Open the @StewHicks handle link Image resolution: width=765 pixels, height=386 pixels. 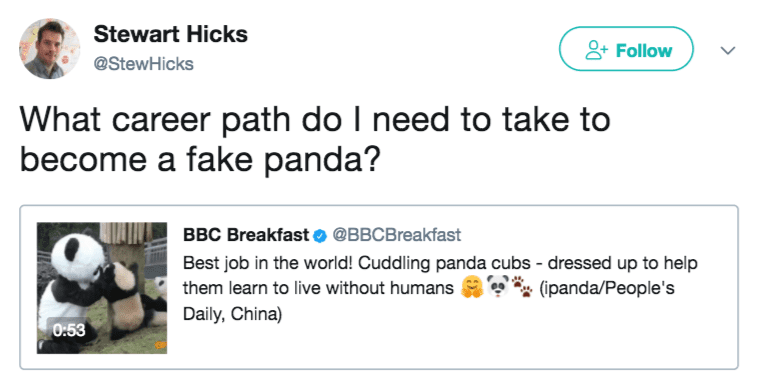(143, 64)
